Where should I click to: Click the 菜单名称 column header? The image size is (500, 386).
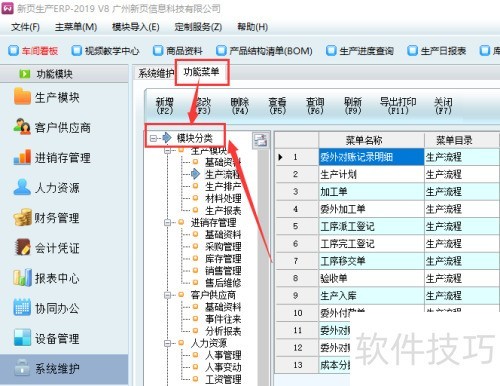point(371,140)
